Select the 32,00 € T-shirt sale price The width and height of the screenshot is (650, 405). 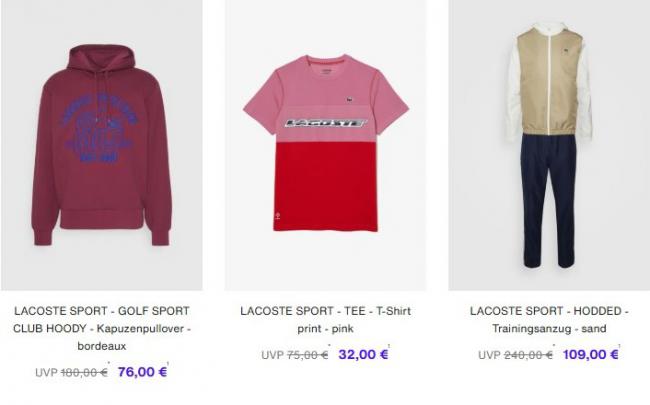363,354
